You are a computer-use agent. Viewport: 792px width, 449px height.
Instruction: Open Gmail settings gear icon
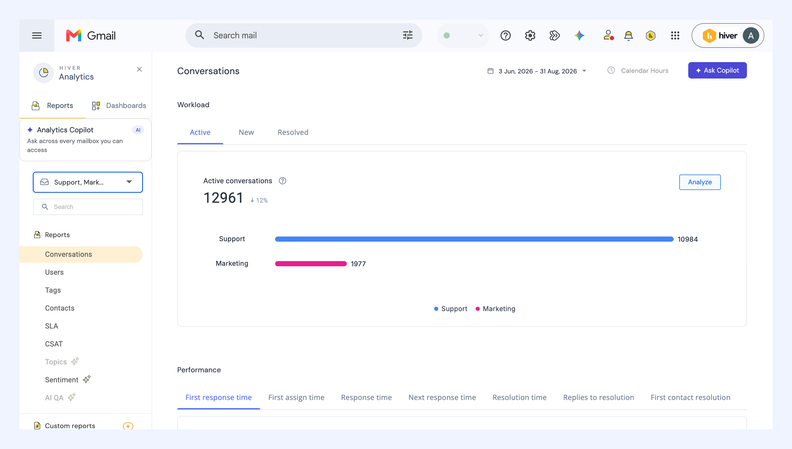click(530, 35)
